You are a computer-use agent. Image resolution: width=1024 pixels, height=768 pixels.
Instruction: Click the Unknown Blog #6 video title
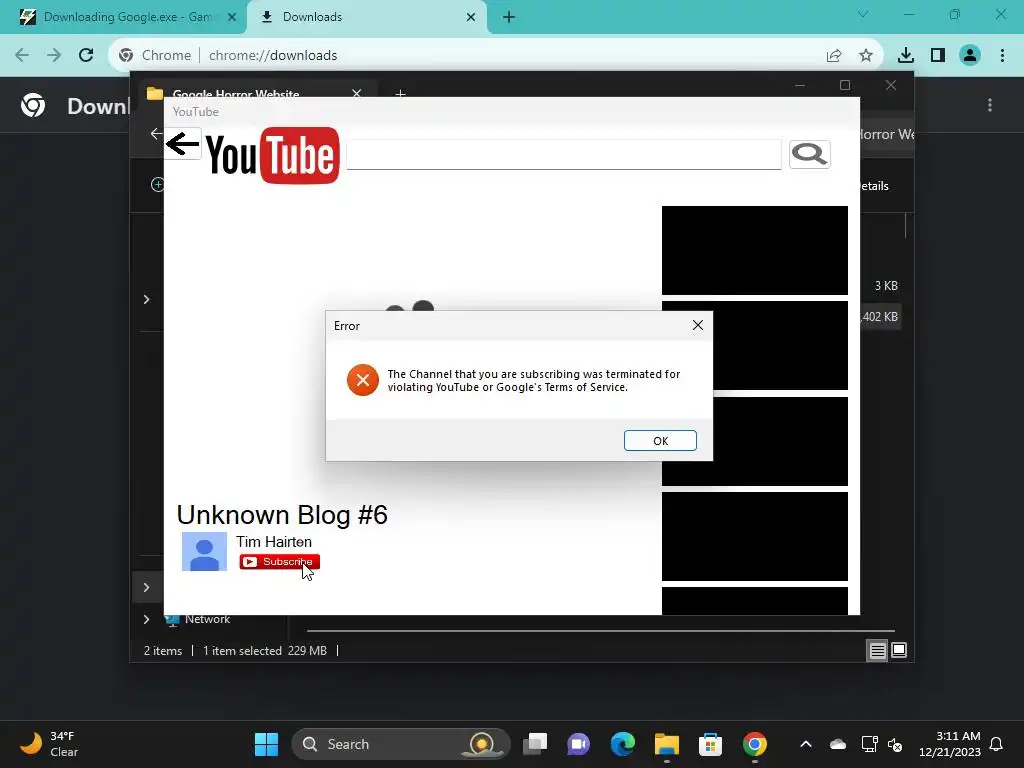[x=282, y=515]
